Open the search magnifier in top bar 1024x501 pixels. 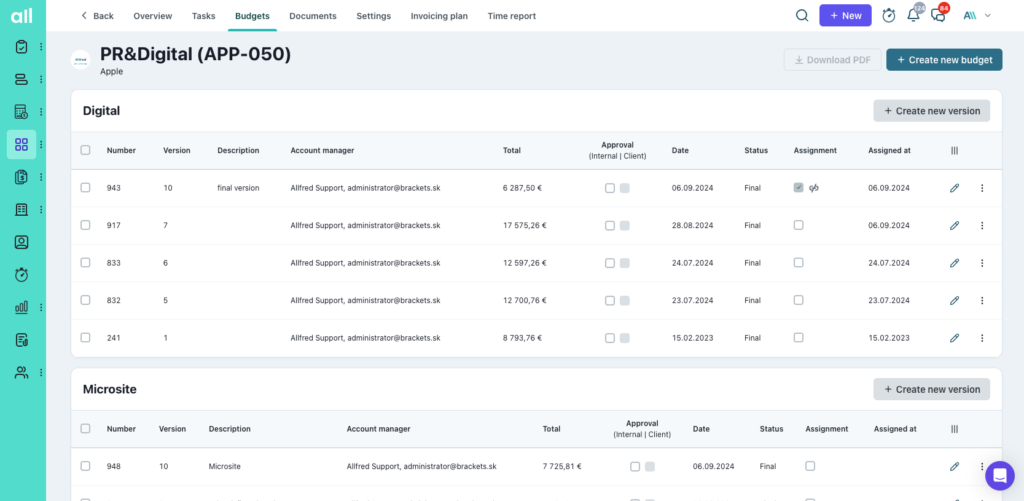click(x=802, y=16)
